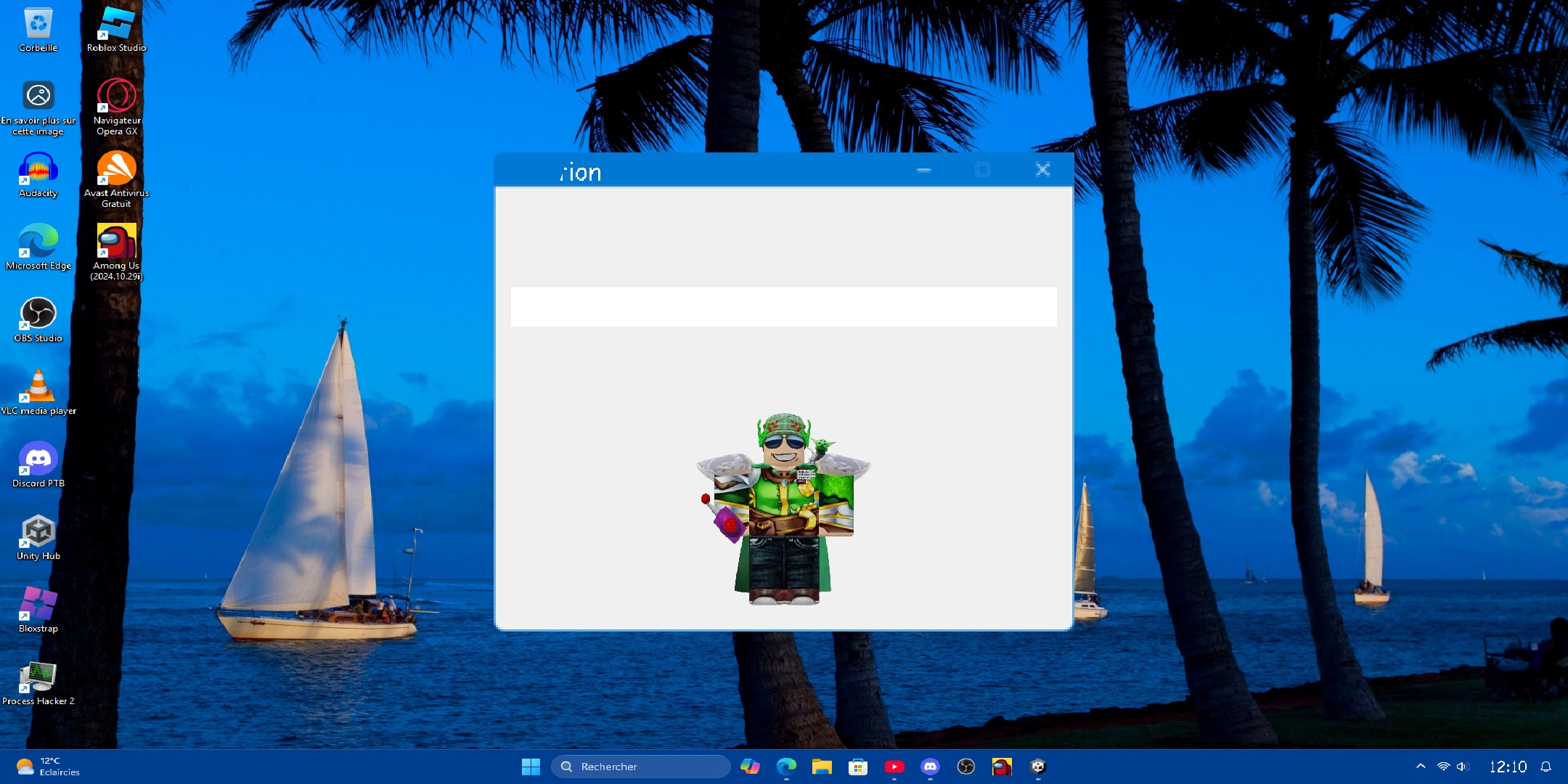This screenshot has width=1568, height=784.
Task: Expand the hidden system tray icons chevron
Action: click(1421, 767)
